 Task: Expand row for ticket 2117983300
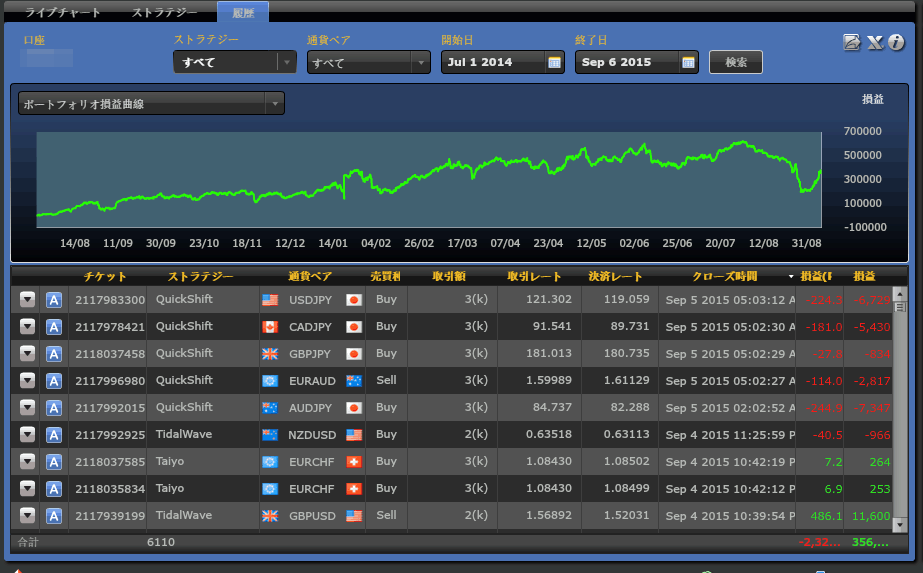coord(27,299)
